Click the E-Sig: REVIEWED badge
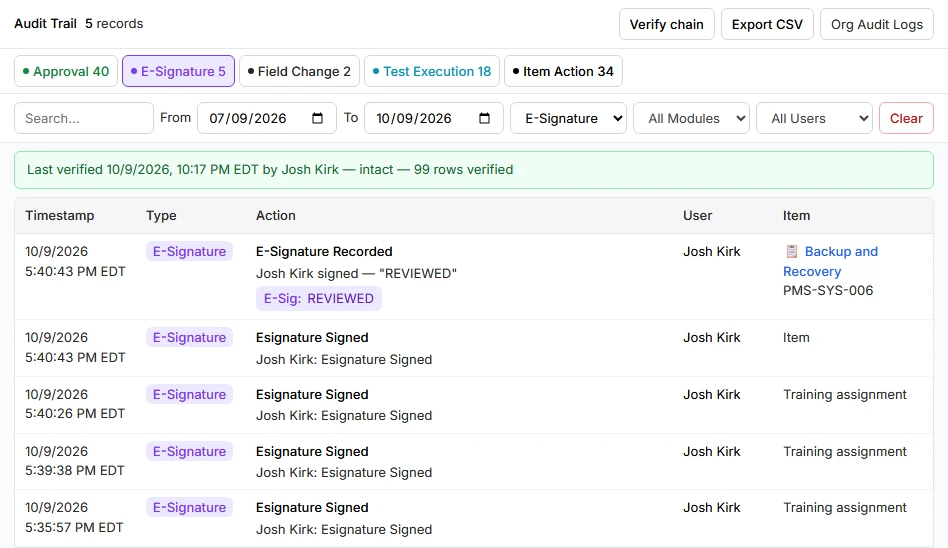Viewport: 948px width, 548px height. 319,298
